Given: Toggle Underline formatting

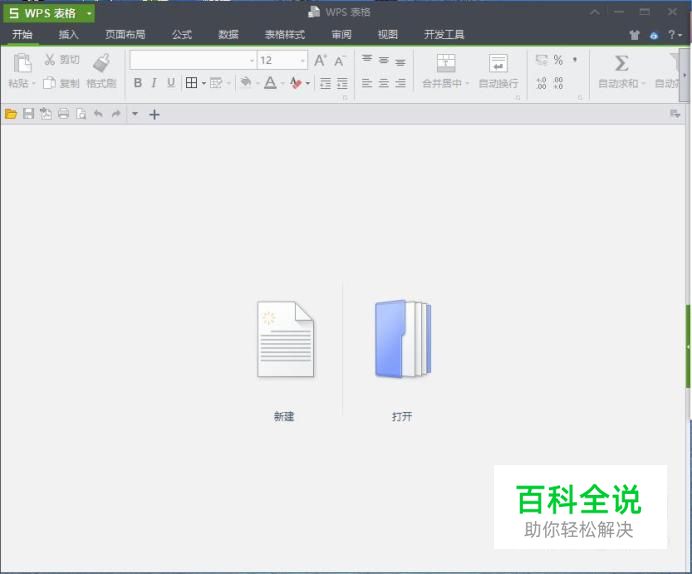Looking at the screenshot, I should (x=171, y=84).
